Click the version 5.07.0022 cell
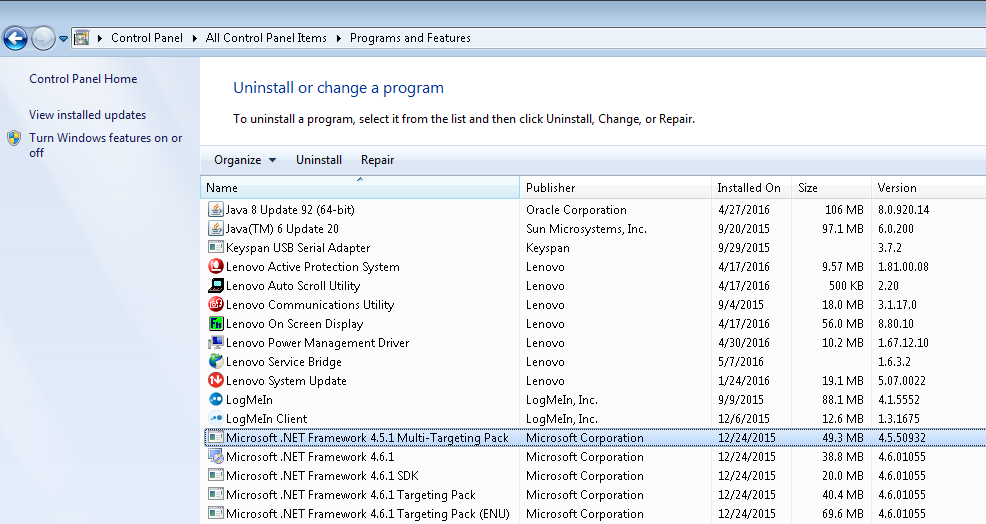Viewport: 986px width, 524px height. [x=902, y=381]
